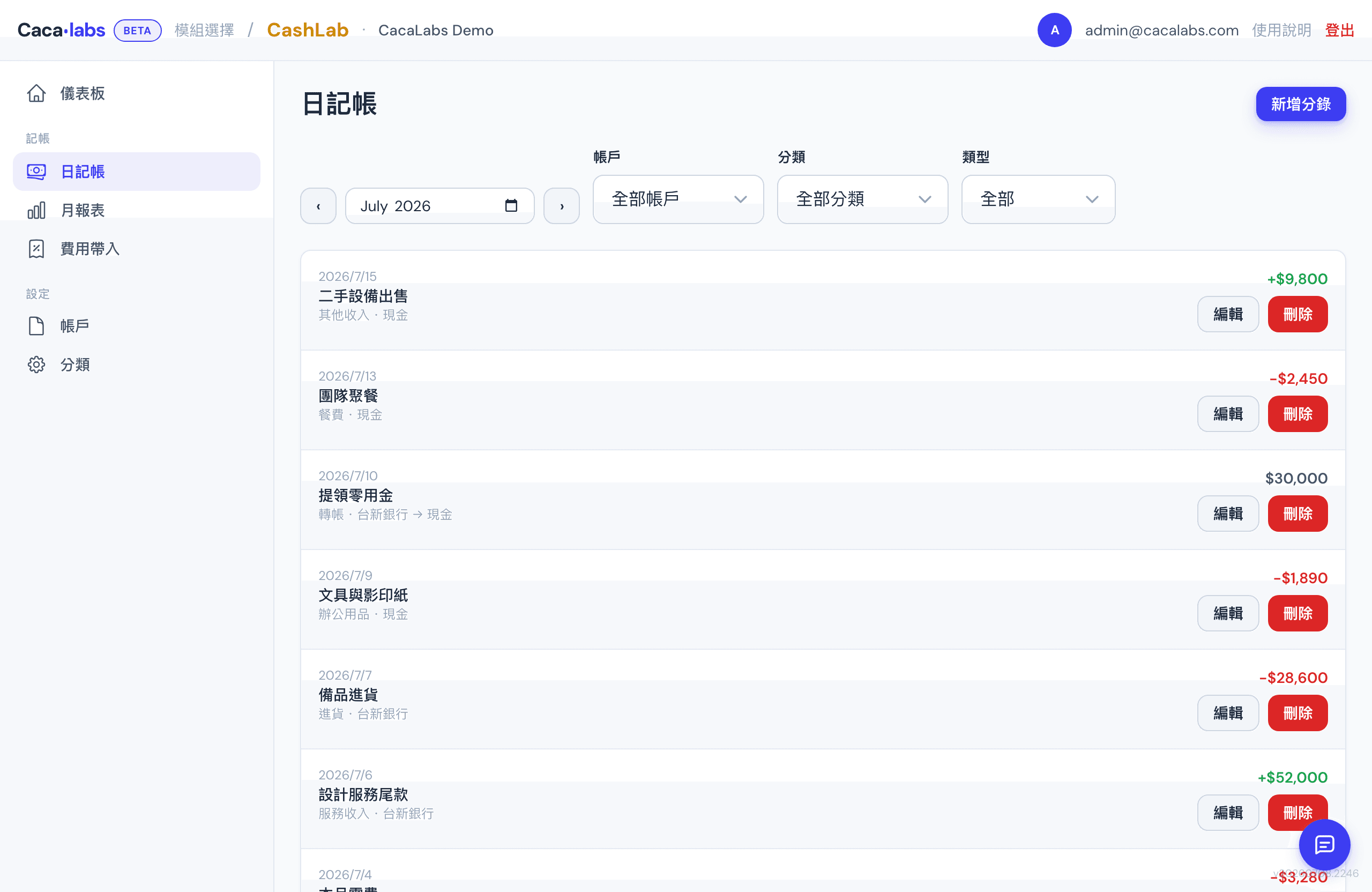Click the 帳戶 document icon

36,326
